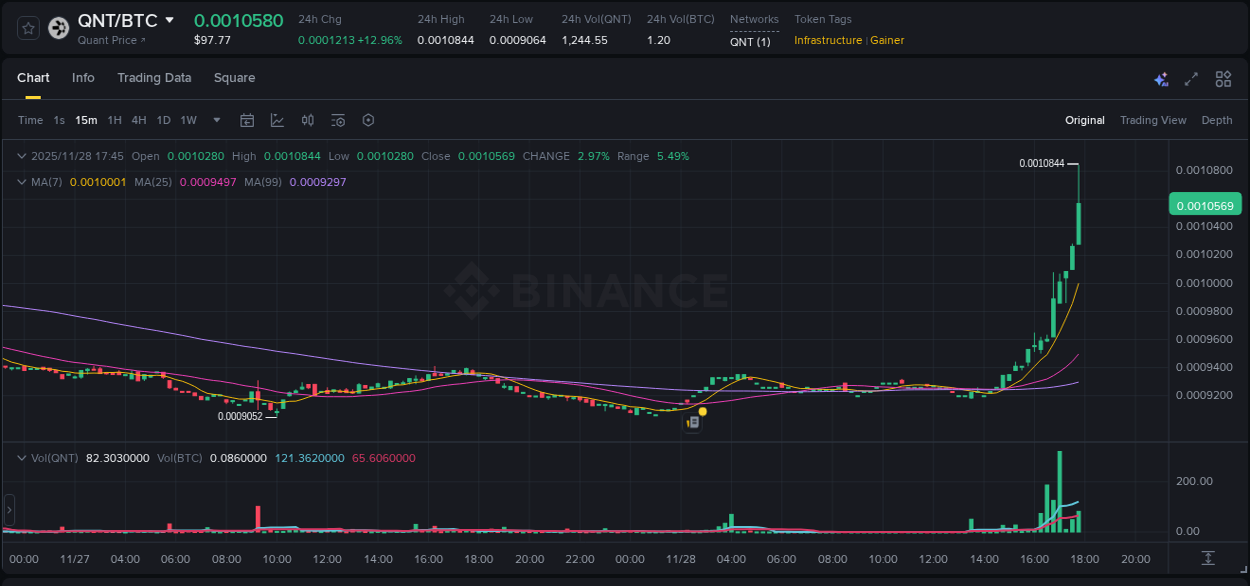Viewport: 1250px width, 586px height.
Task: Toggle the favorite star for QNT/BTC
Action: click(27, 28)
